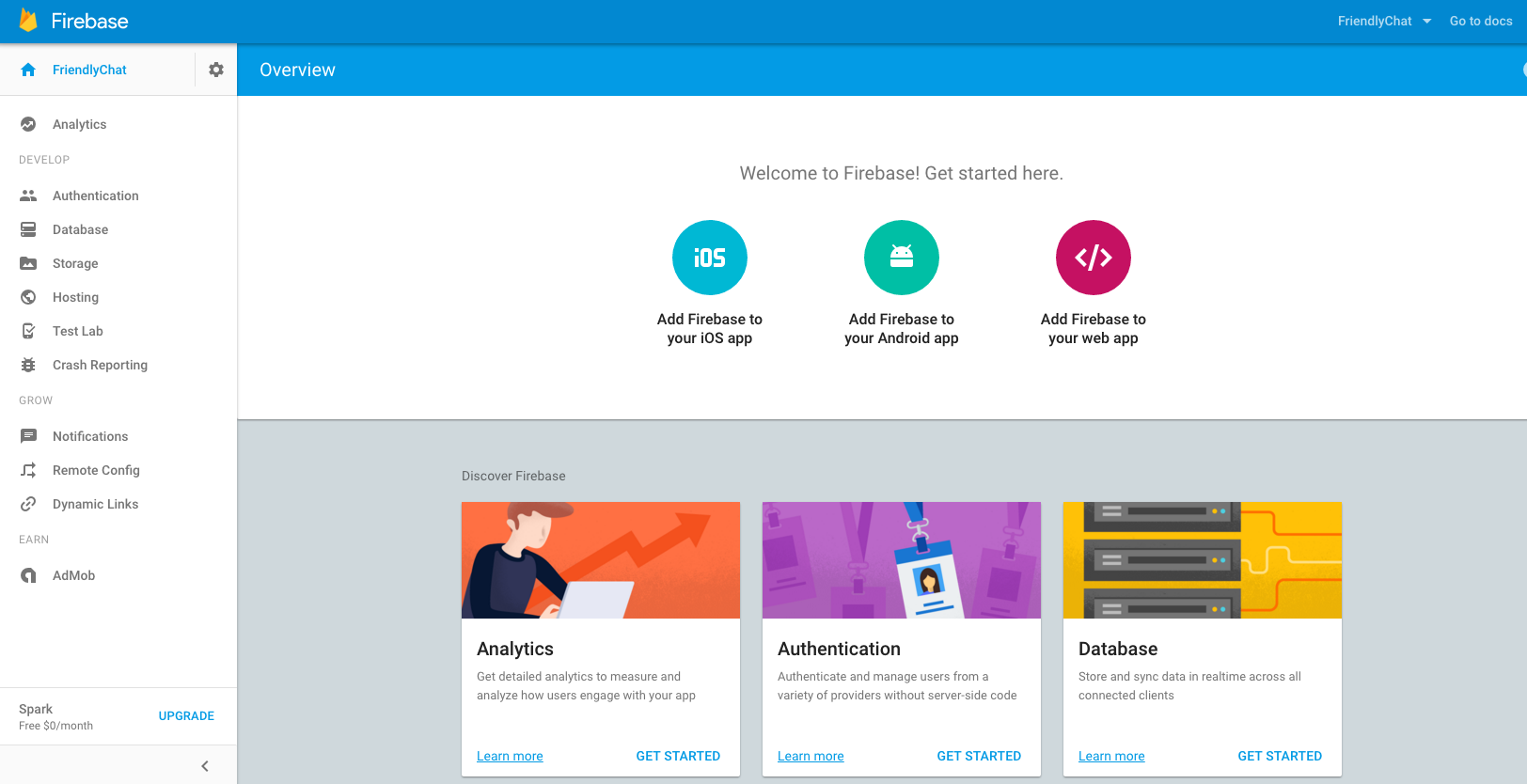
Task: Open project settings gear icon
Action: (x=216, y=70)
